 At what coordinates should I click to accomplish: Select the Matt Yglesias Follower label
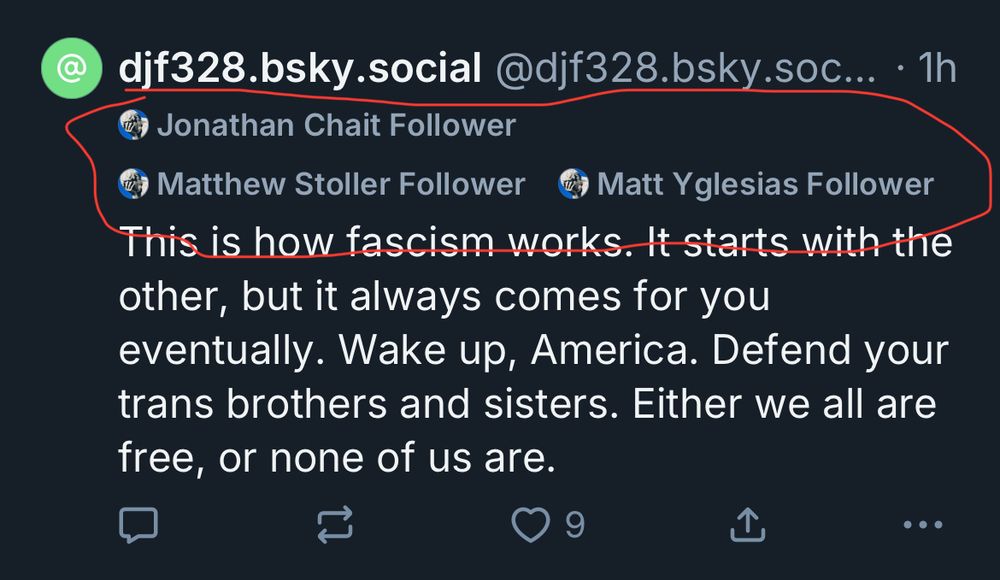pyautogui.click(x=765, y=184)
